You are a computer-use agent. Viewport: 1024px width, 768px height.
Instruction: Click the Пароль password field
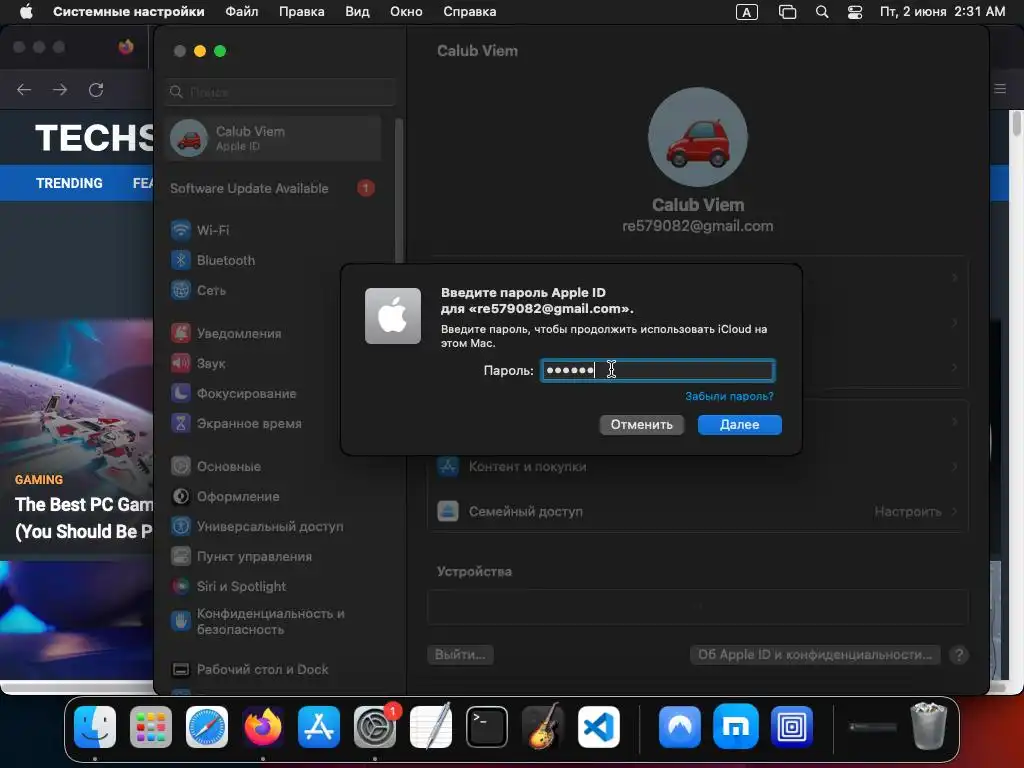658,370
